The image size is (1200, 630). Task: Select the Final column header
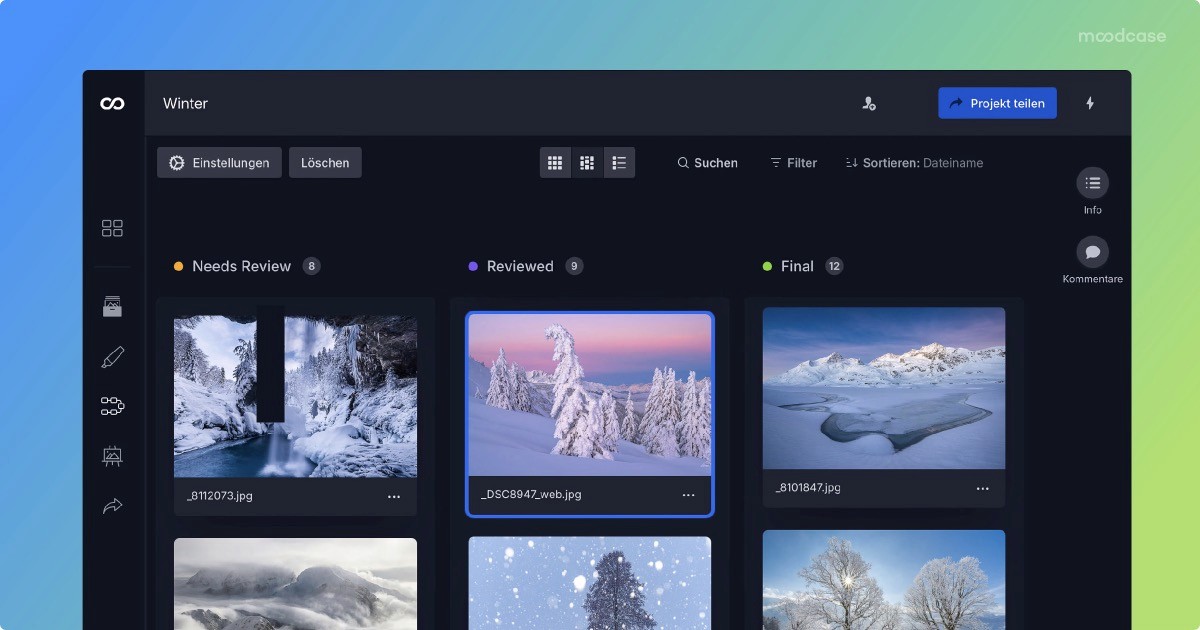click(x=797, y=266)
